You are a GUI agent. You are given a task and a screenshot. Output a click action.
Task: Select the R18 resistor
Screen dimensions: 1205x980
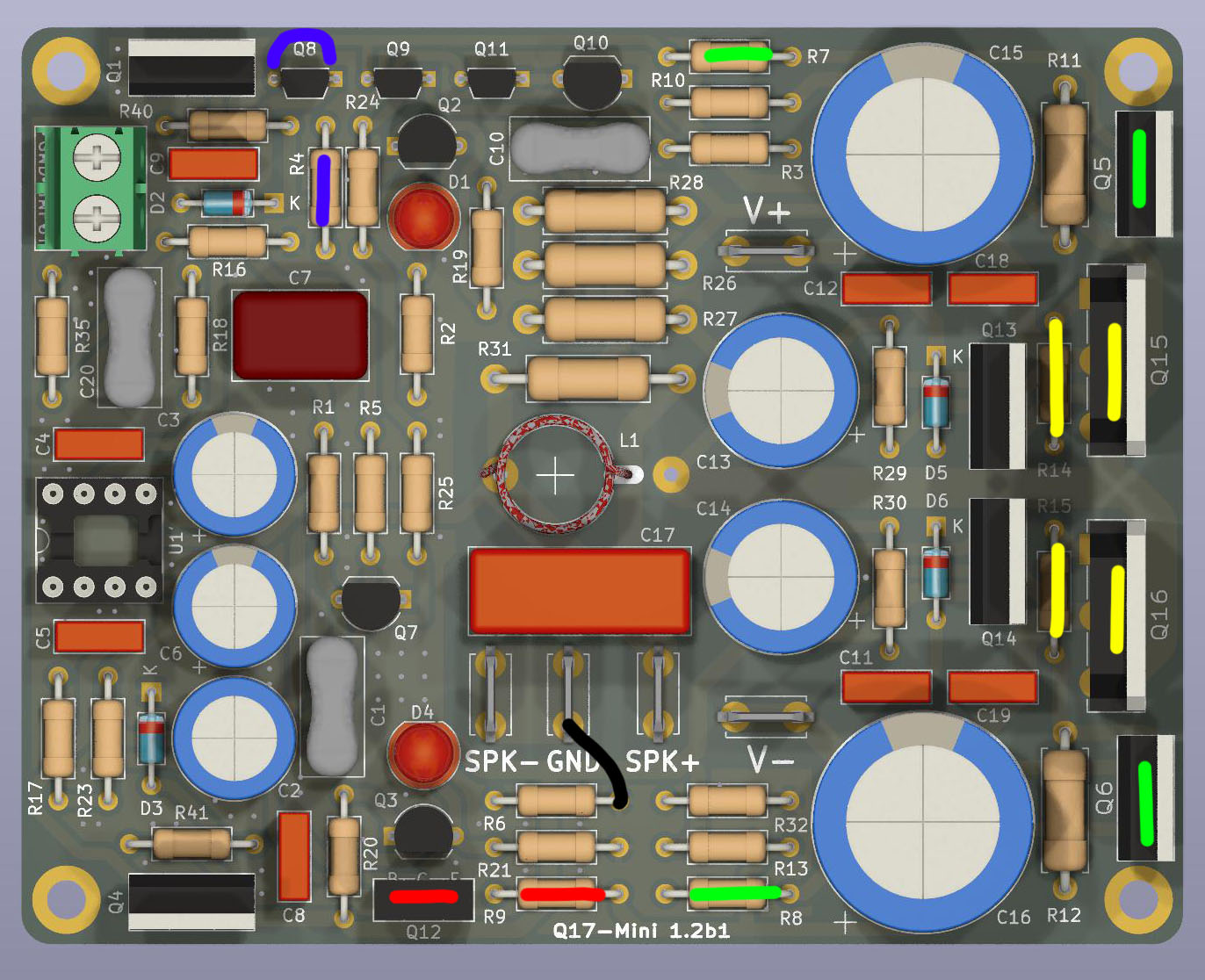[x=192, y=337]
